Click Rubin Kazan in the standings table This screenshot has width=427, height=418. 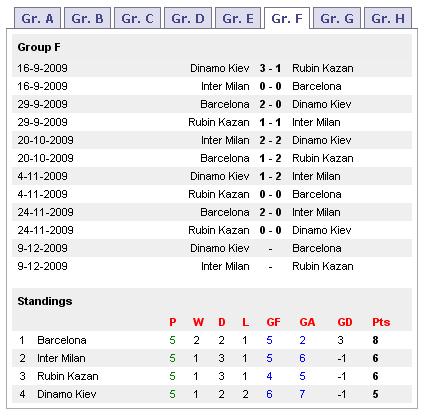tap(68, 376)
